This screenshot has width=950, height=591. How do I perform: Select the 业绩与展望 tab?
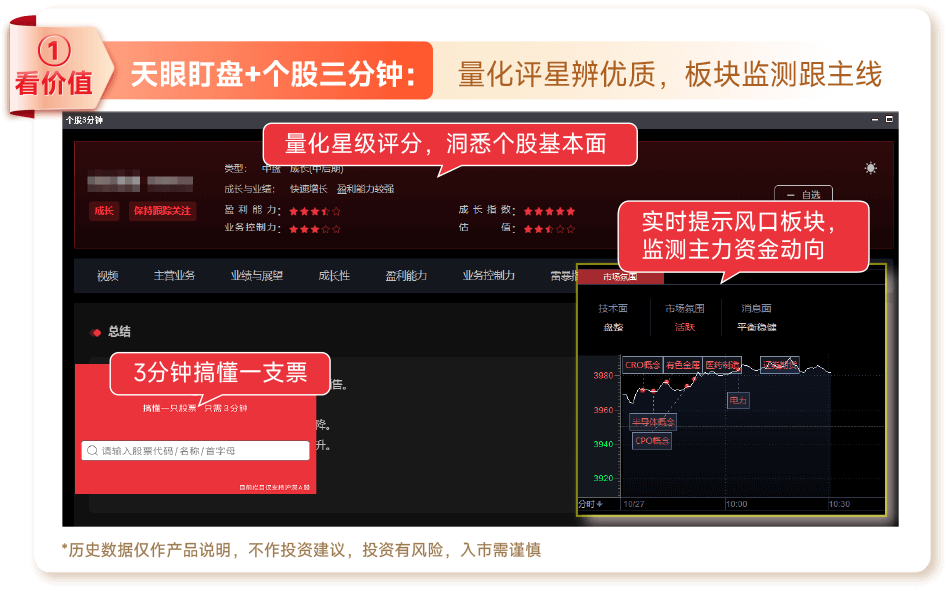coord(256,276)
